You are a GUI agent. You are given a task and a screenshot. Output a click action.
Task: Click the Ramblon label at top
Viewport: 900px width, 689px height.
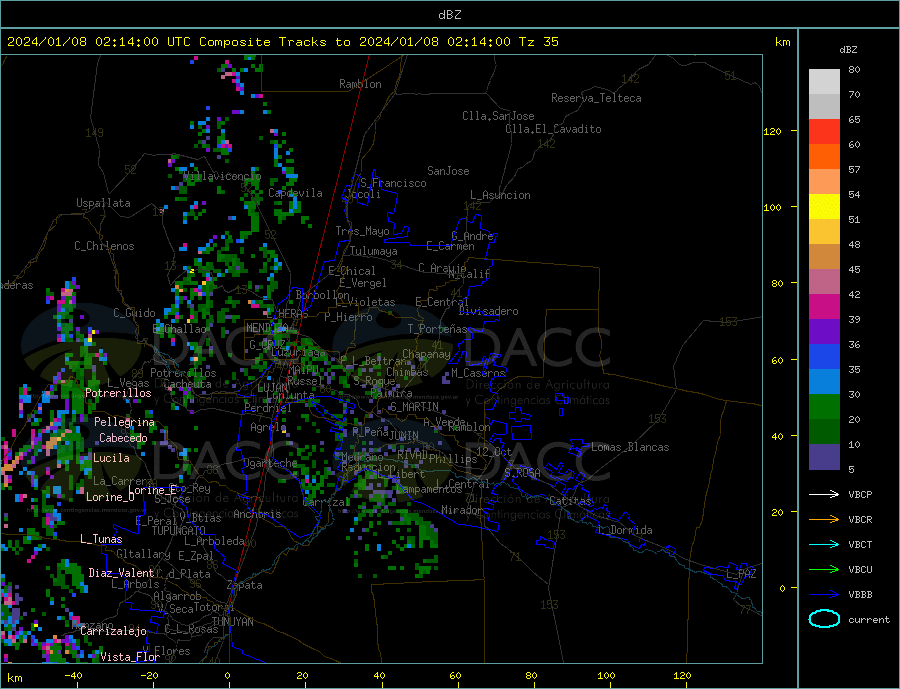(360, 84)
